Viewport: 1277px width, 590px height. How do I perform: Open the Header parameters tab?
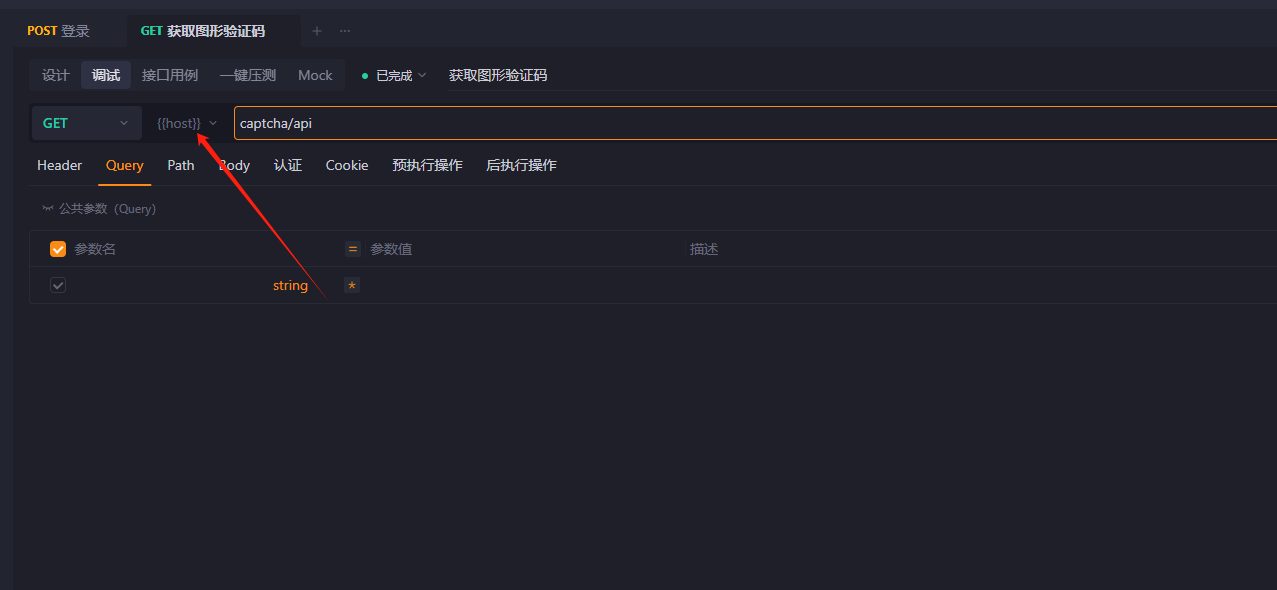coord(60,165)
